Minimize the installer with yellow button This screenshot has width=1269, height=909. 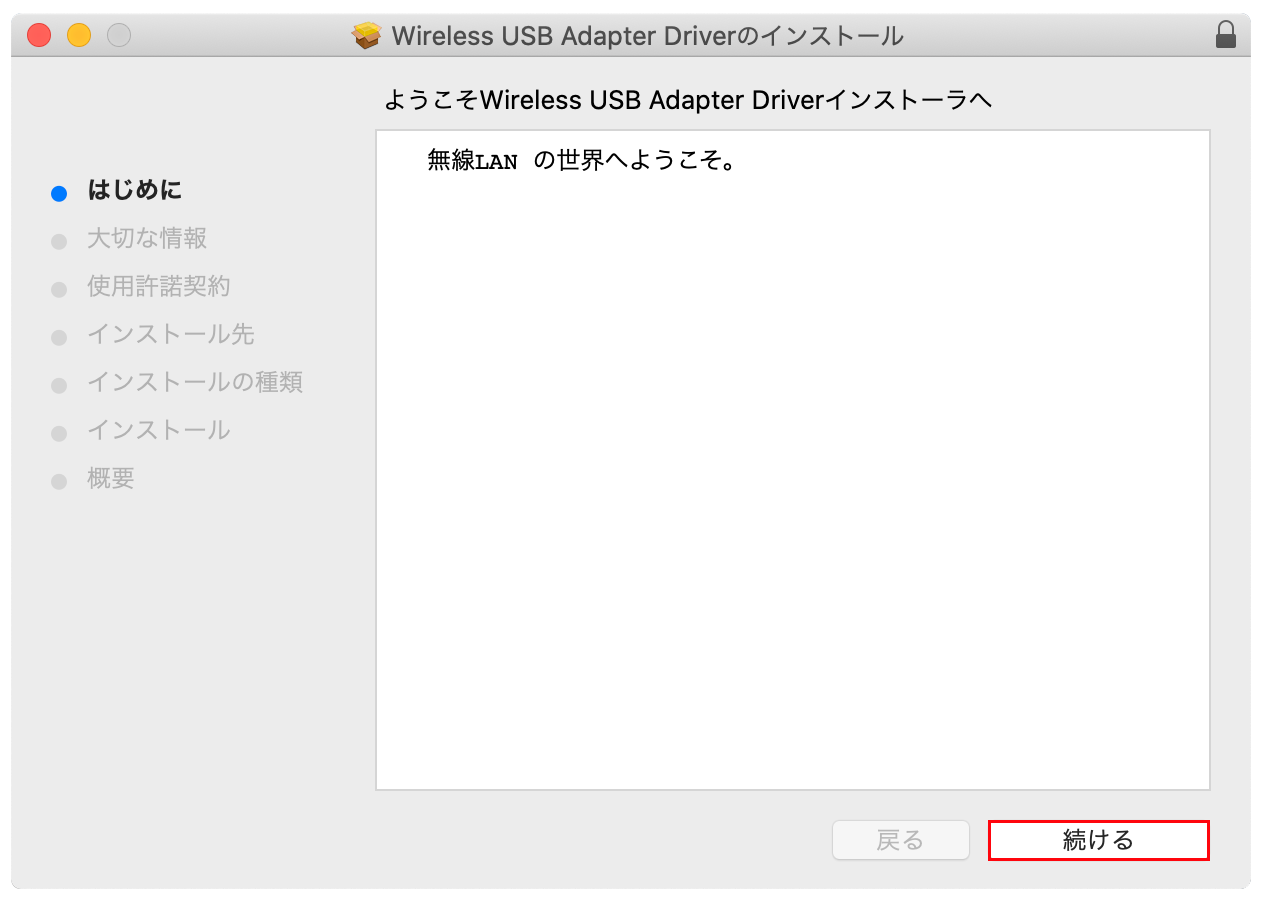coord(79,36)
